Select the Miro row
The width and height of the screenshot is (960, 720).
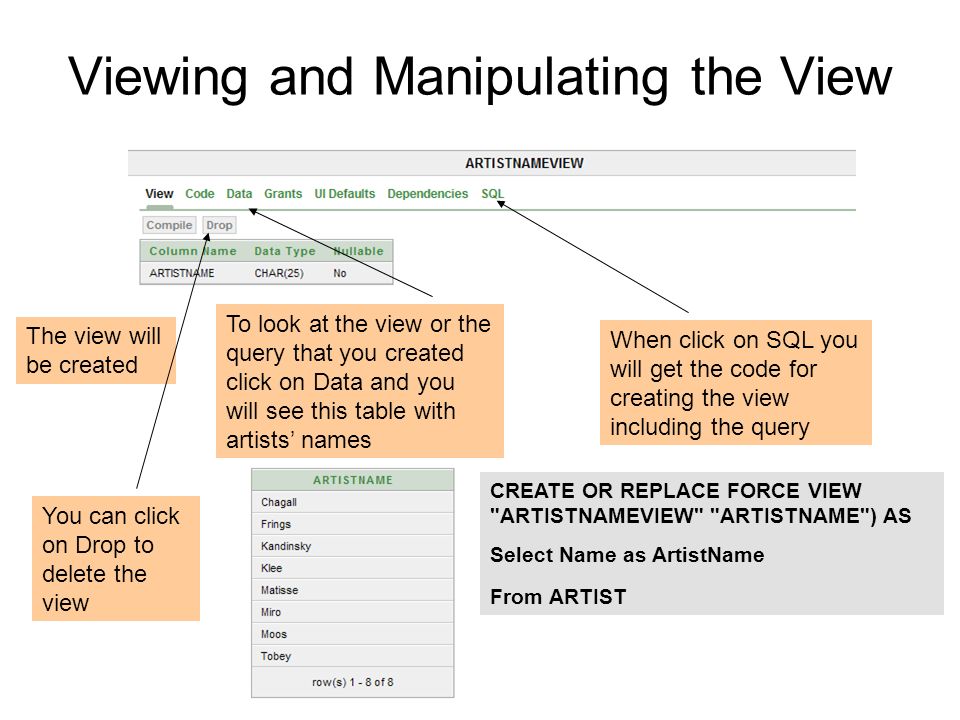point(353,612)
